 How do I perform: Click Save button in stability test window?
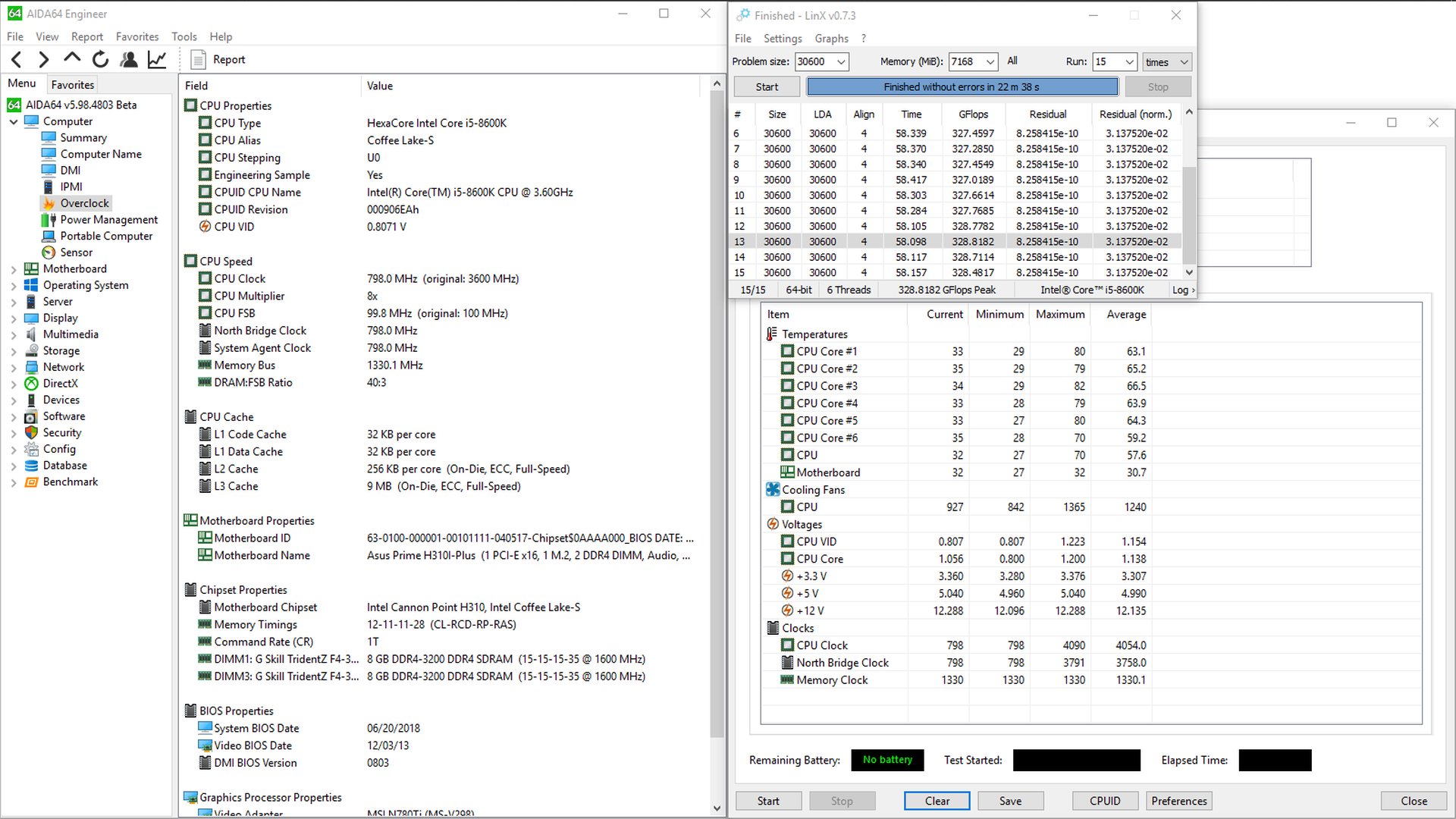1010,801
